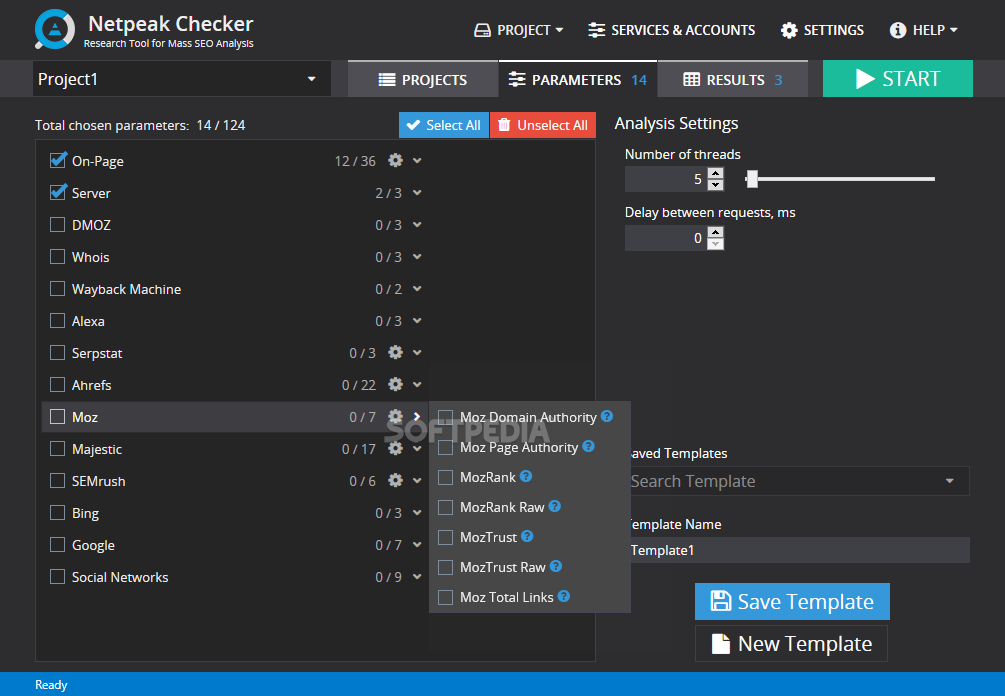Open SEMrush settings gear icon
Image resolution: width=1005 pixels, height=696 pixels.
[x=395, y=481]
